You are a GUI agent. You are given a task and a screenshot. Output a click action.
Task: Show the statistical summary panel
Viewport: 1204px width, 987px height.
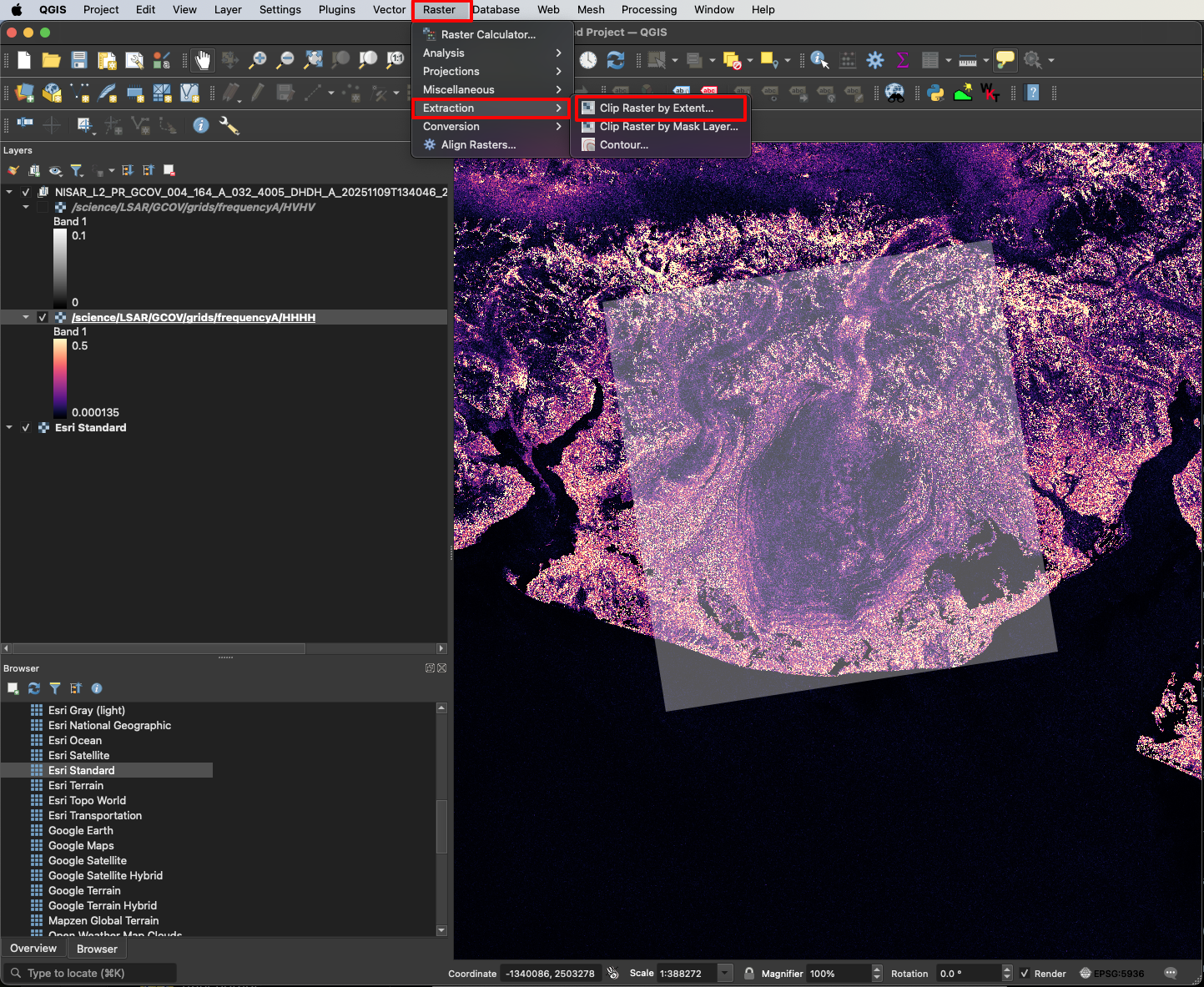pos(902,59)
